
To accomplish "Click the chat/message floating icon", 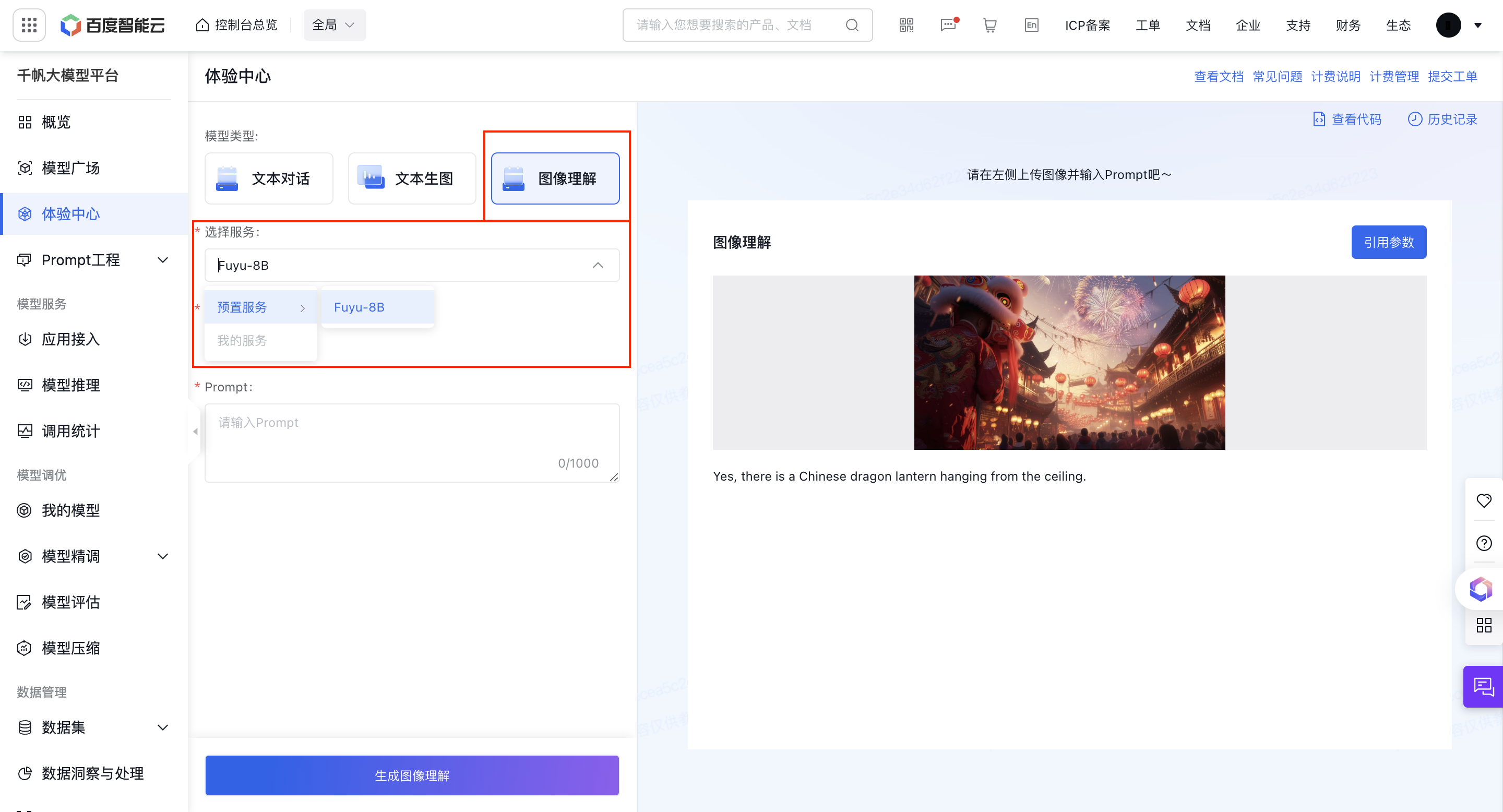I will (x=1483, y=686).
